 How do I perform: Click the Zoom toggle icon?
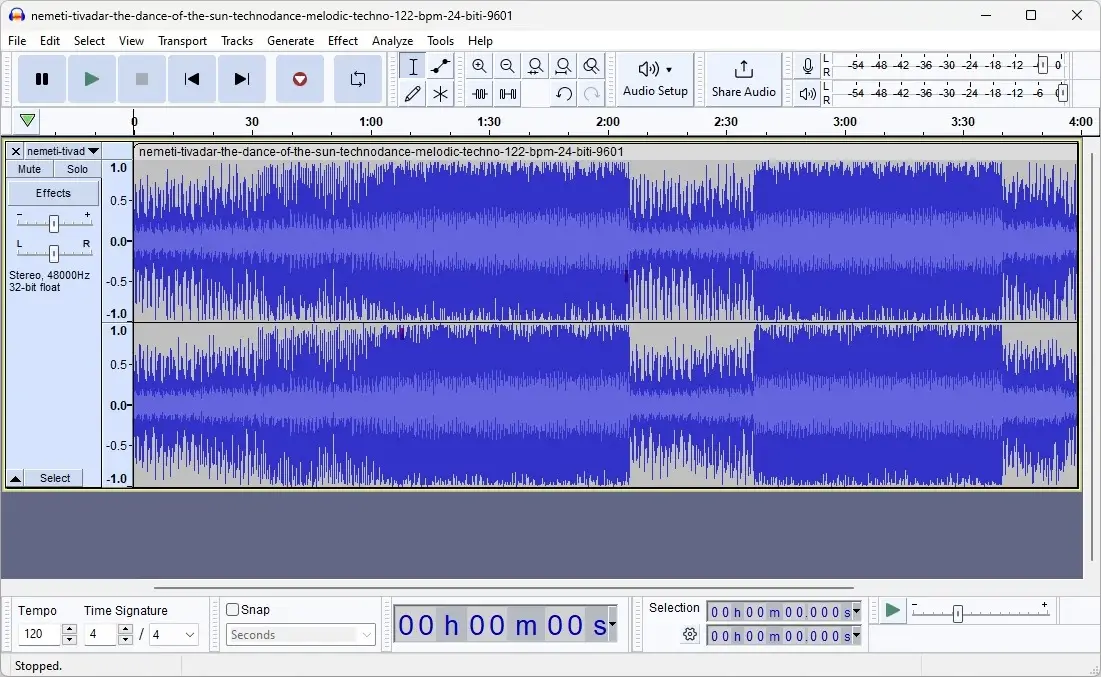[591, 66]
